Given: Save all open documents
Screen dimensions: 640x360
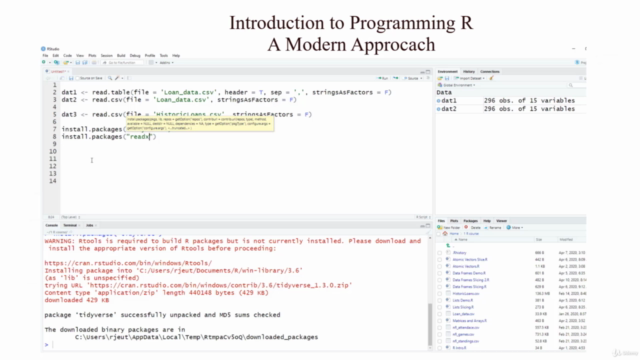Looking at the screenshot, I should coord(85,62).
